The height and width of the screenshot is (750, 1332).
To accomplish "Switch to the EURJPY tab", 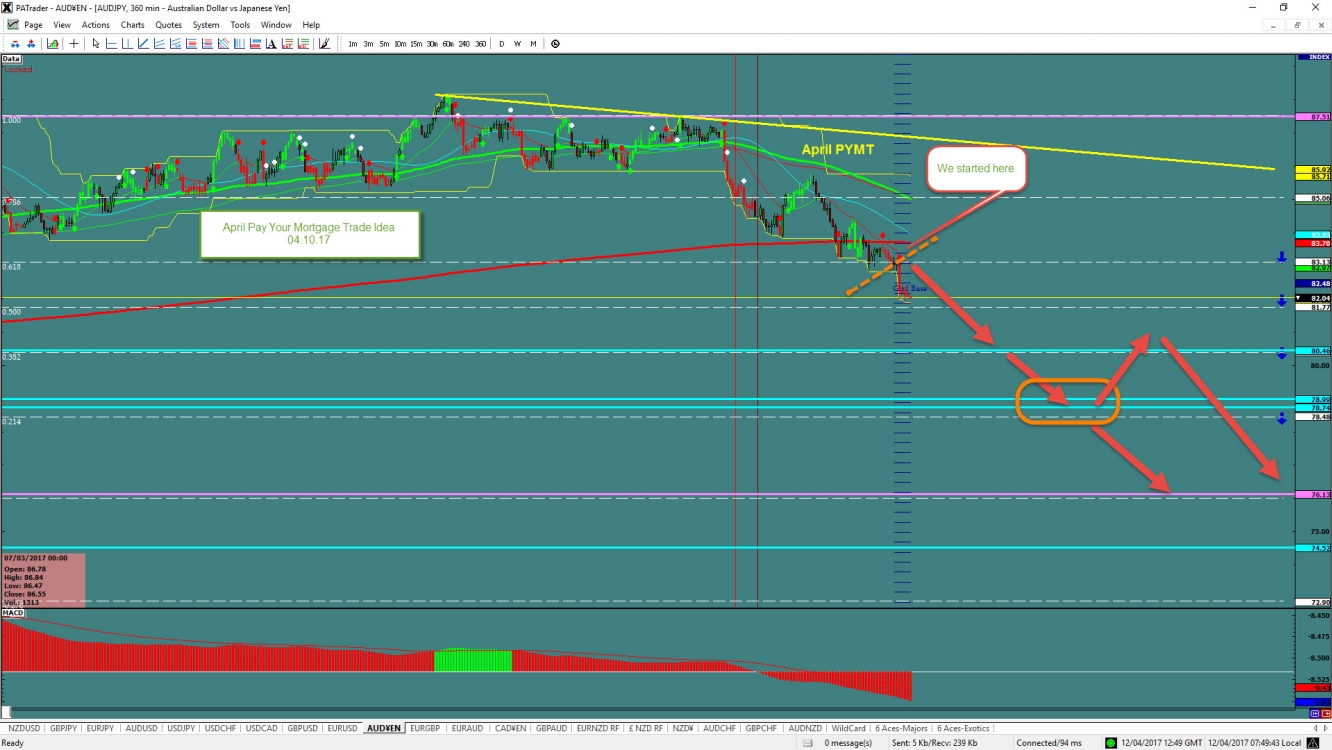I will point(100,728).
